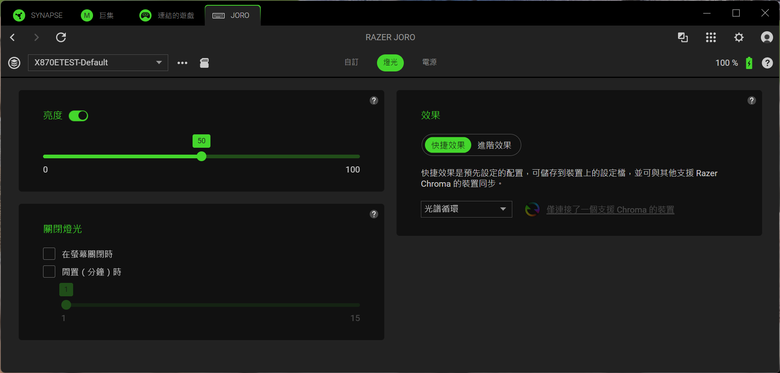Viewport: 780px width, 373px height.
Task: Click the brightness maximum label 100
Action: point(353,170)
